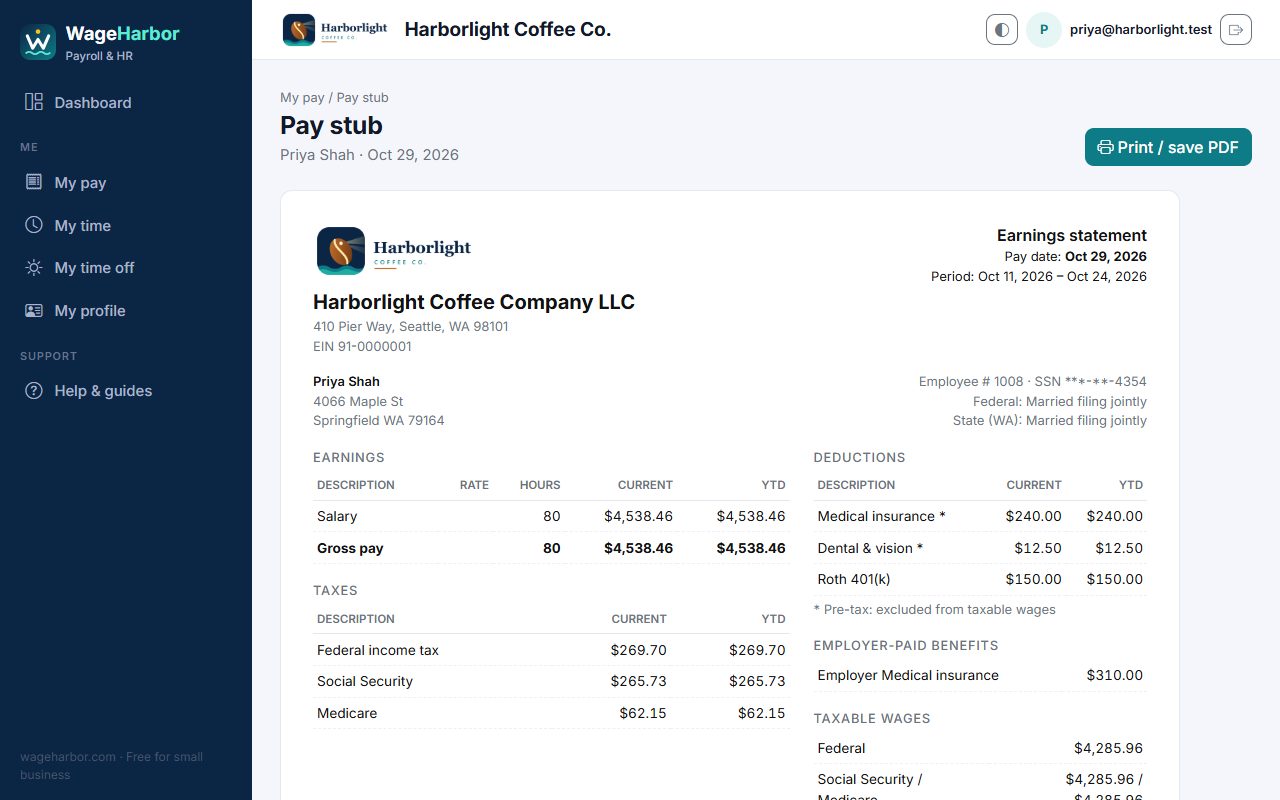Click the Pre-tax footnote text
The width and height of the screenshot is (1280, 800).
pos(935,609)
